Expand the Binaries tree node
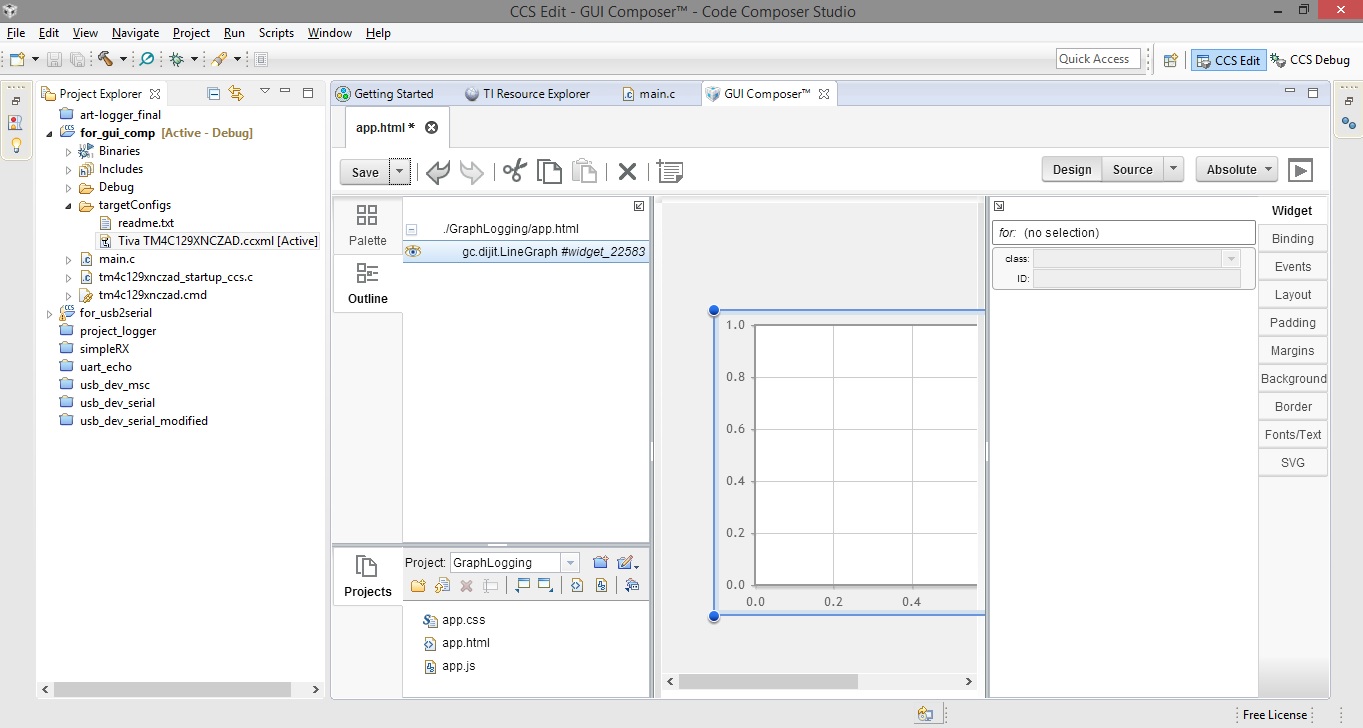Image resolution: width=1363 pixels, height=728 pixels. pyautogui.click(x=69, y=151)
